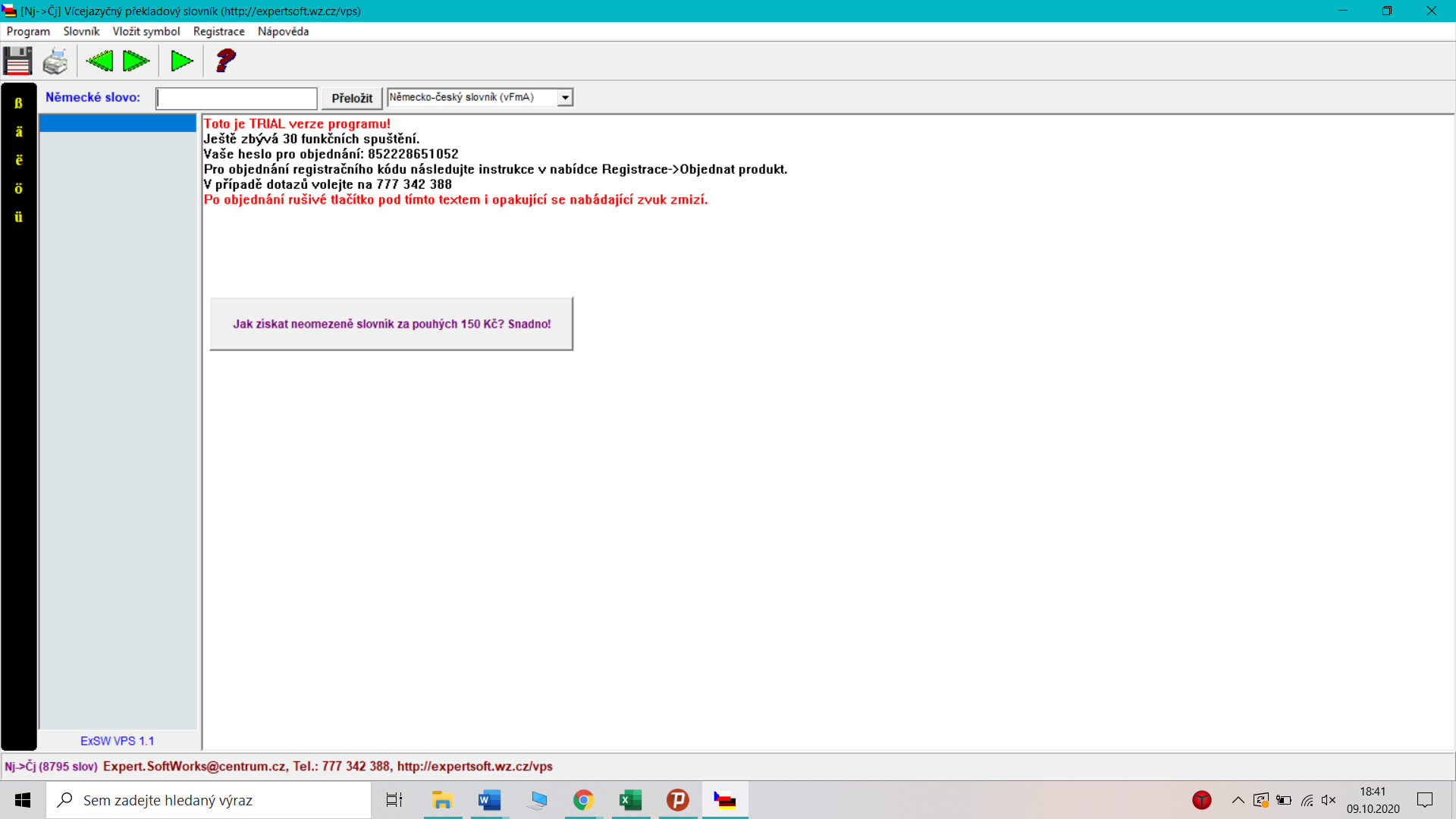Insert the ö symbol from sidebar
Screen dimensions: 1456x819
19,189
